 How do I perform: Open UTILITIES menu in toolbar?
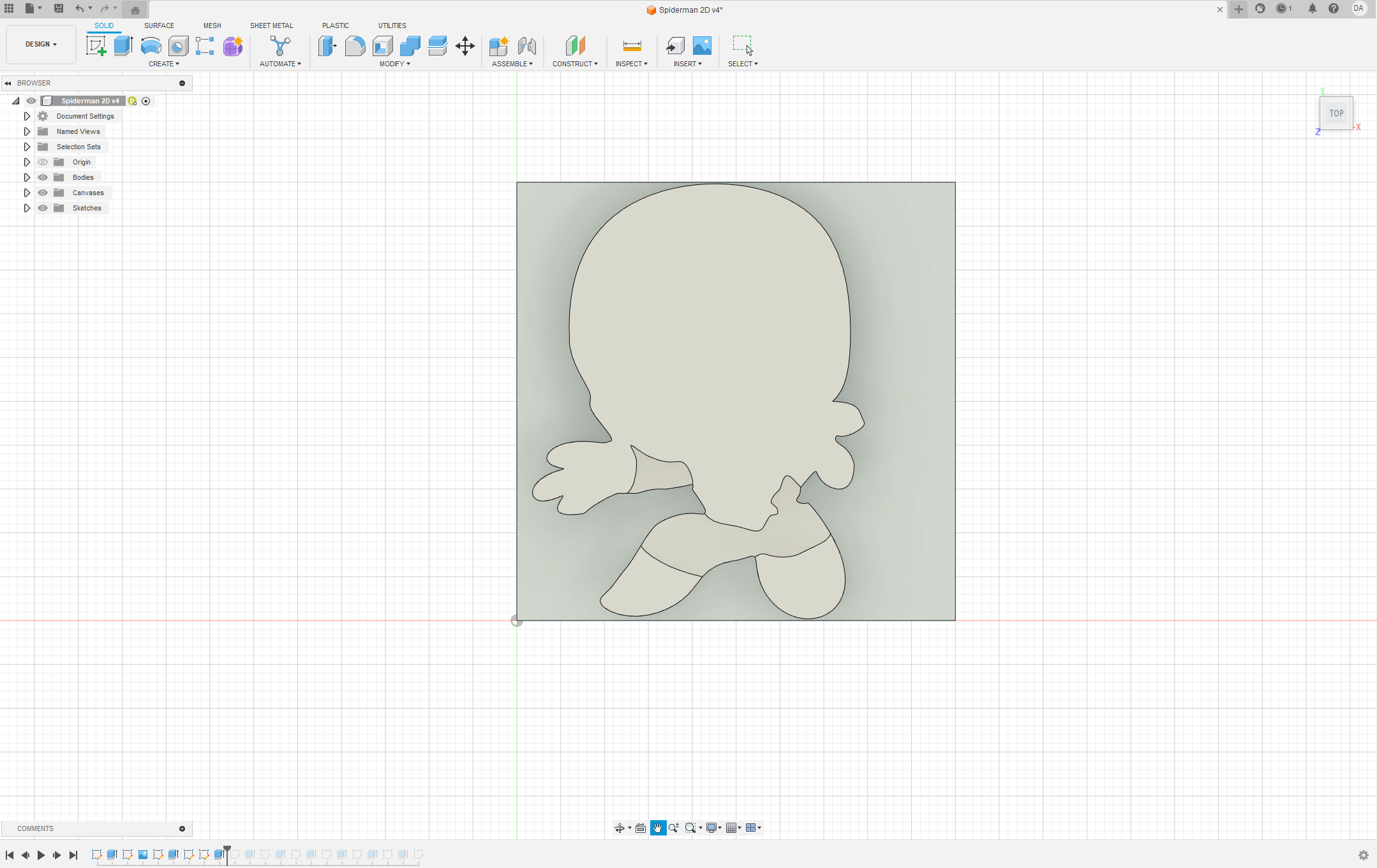coord(391,25)
